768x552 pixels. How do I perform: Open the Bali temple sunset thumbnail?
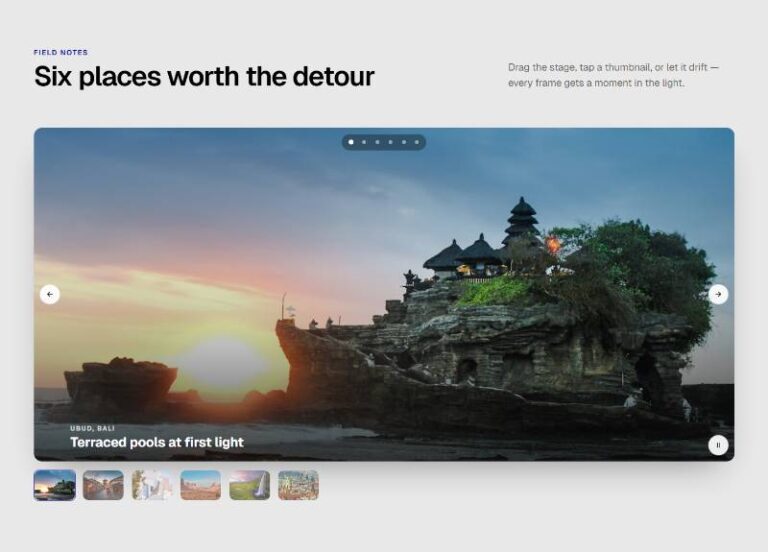[x=55, y=485]
